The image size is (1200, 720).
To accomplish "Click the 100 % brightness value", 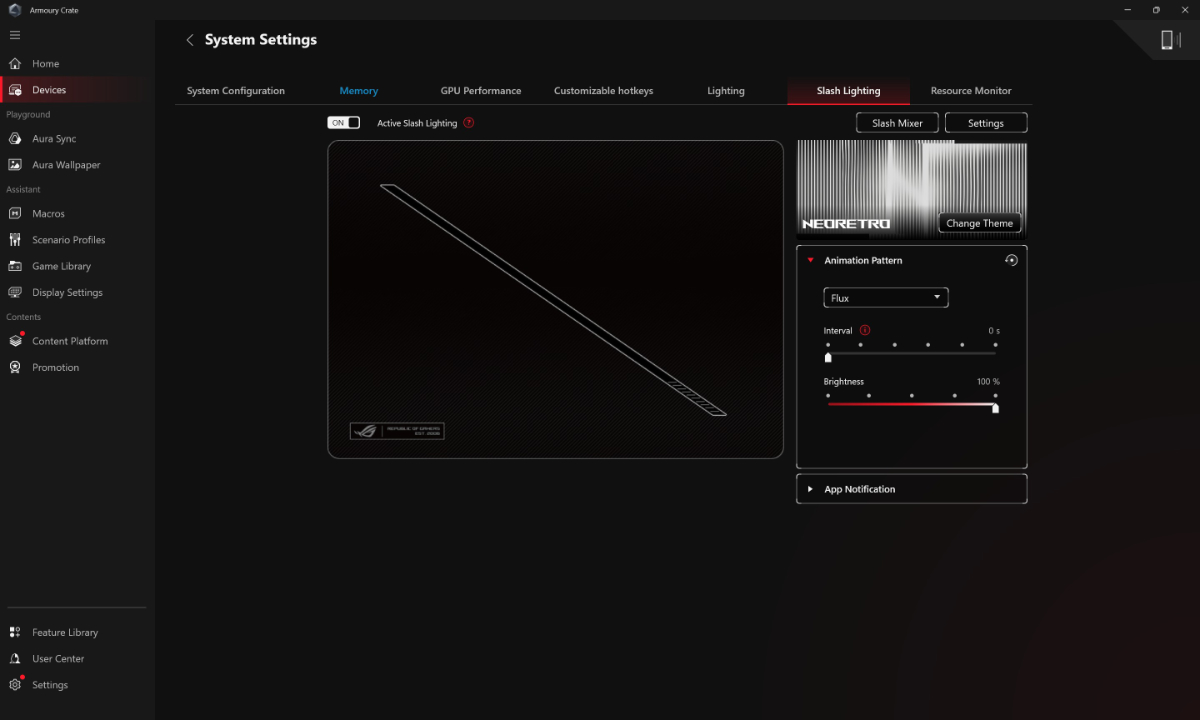I will [x=988, y=382].
